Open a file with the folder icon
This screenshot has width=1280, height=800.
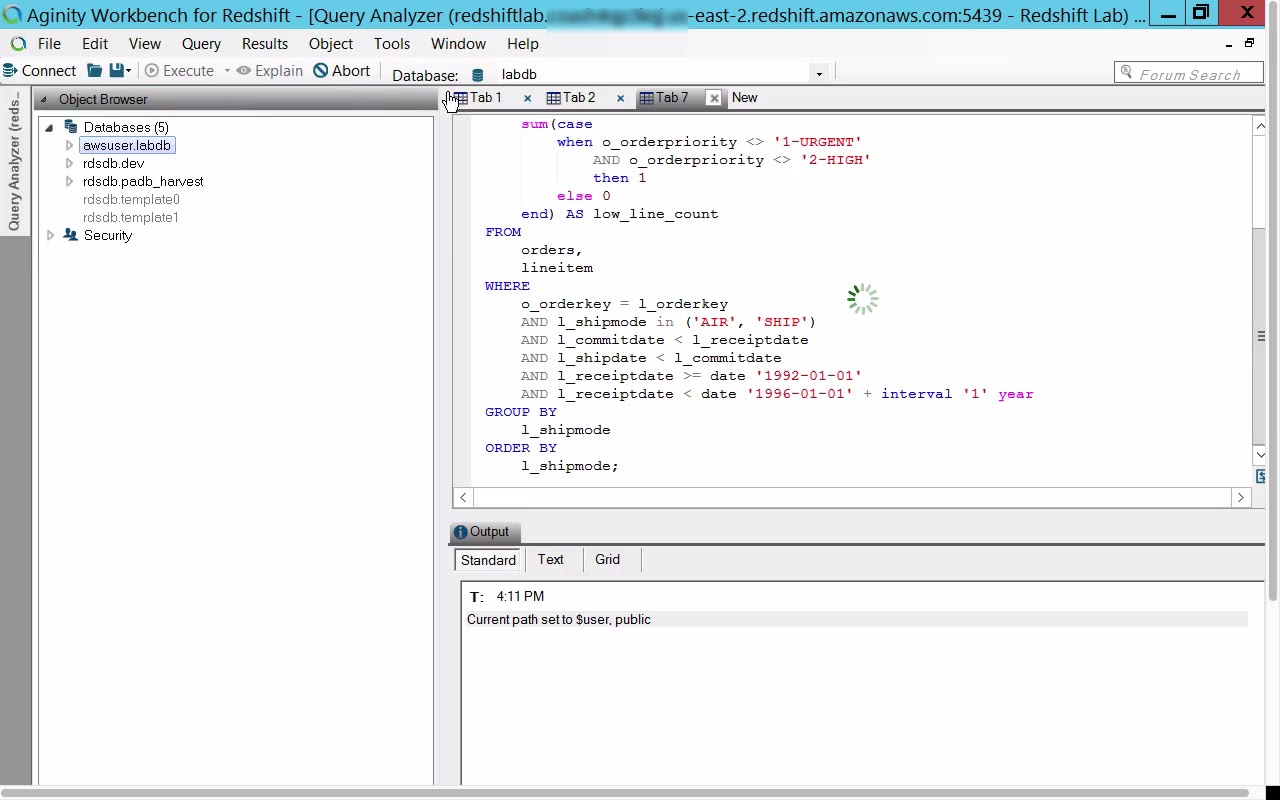pyautogui.click(x=94, y=71)
